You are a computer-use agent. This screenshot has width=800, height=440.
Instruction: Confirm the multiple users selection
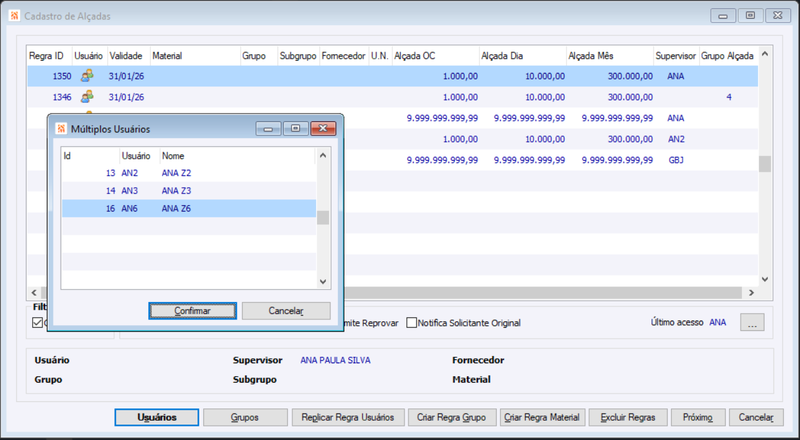pyautogui.click(x=192, y=311)
